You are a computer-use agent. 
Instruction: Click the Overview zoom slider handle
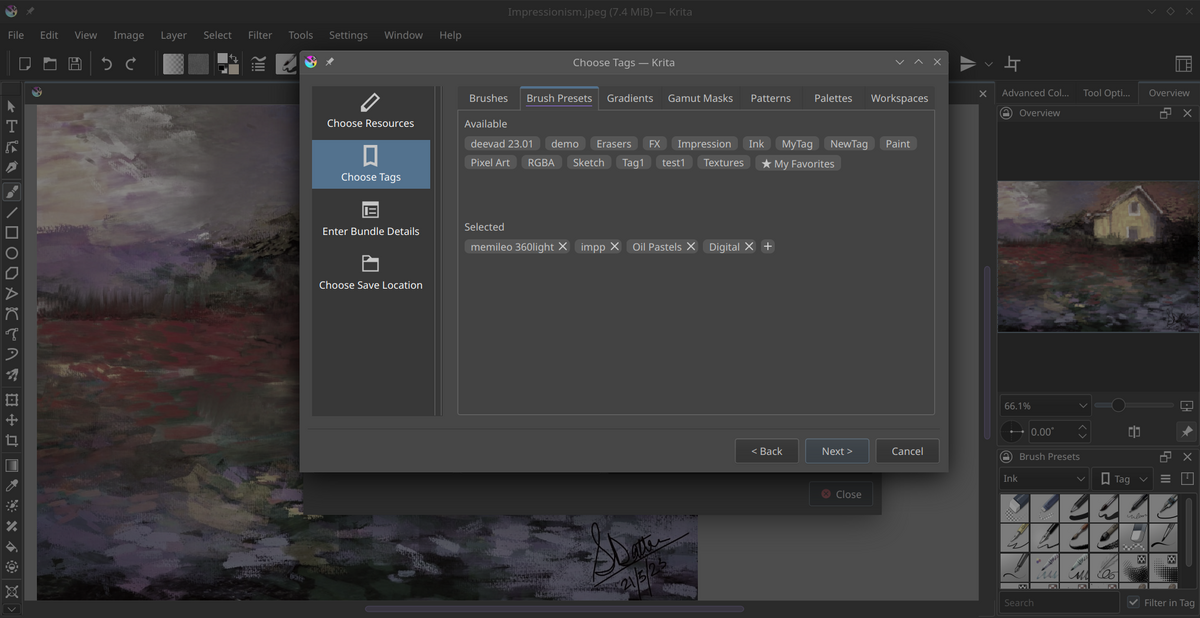(1118, 405)
